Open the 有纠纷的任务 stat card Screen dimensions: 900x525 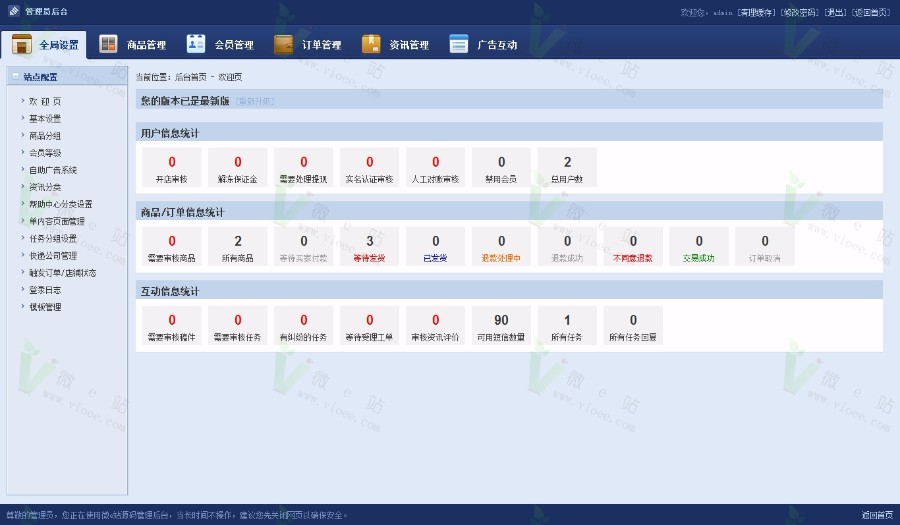point(304,326)
